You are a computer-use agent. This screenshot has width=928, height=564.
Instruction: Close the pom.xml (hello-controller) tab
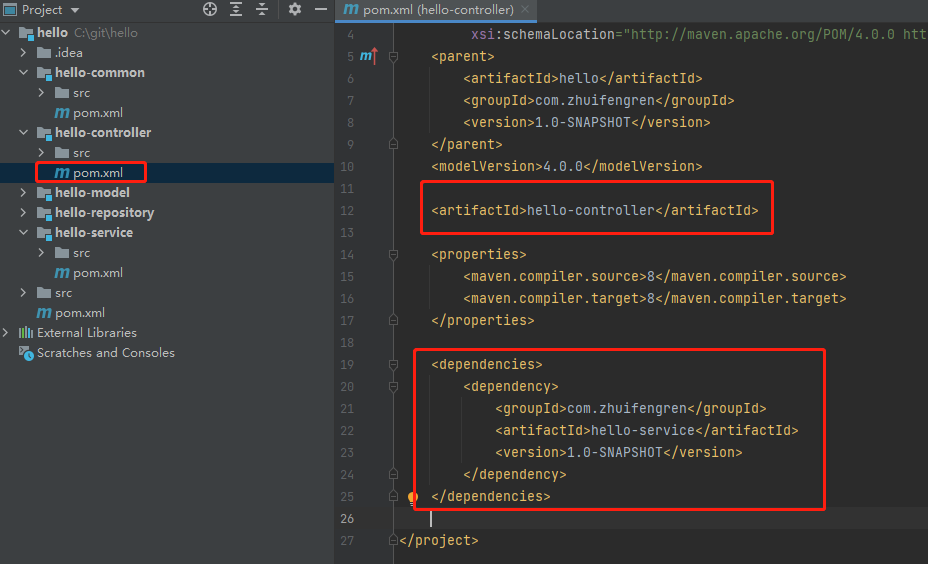coord(526,10)
